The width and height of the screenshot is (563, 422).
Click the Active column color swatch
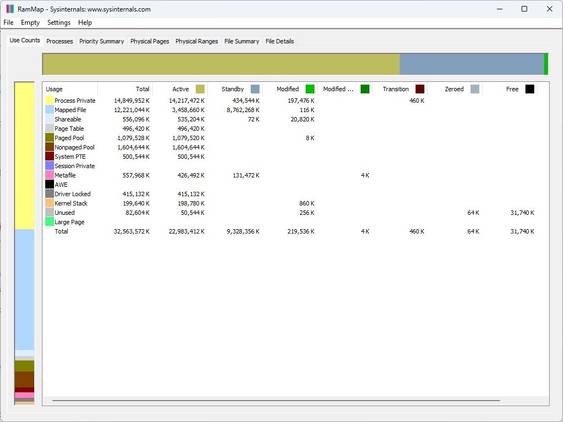pyautogui.click(x=200, y=89)
